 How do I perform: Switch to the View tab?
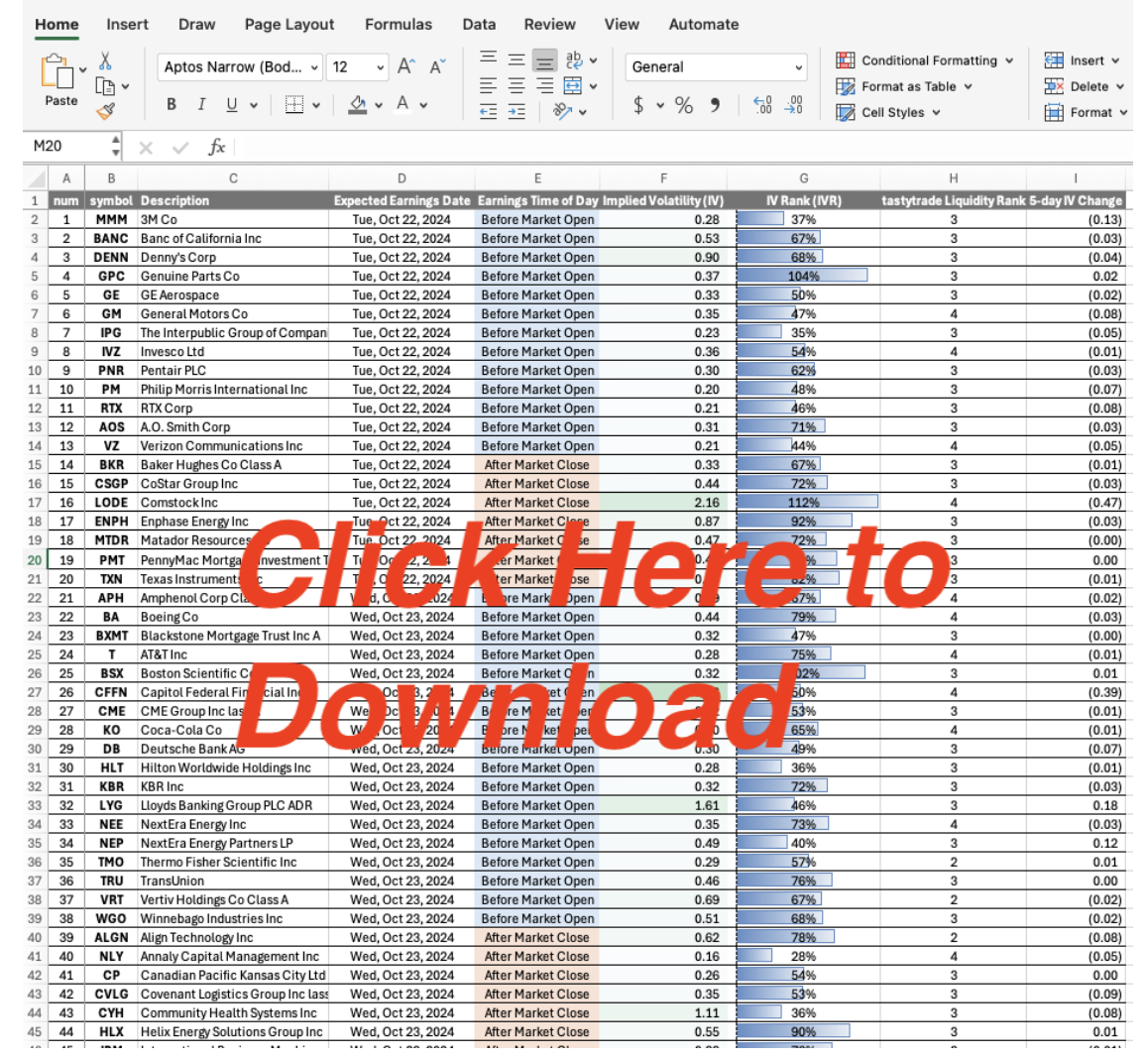622,24
